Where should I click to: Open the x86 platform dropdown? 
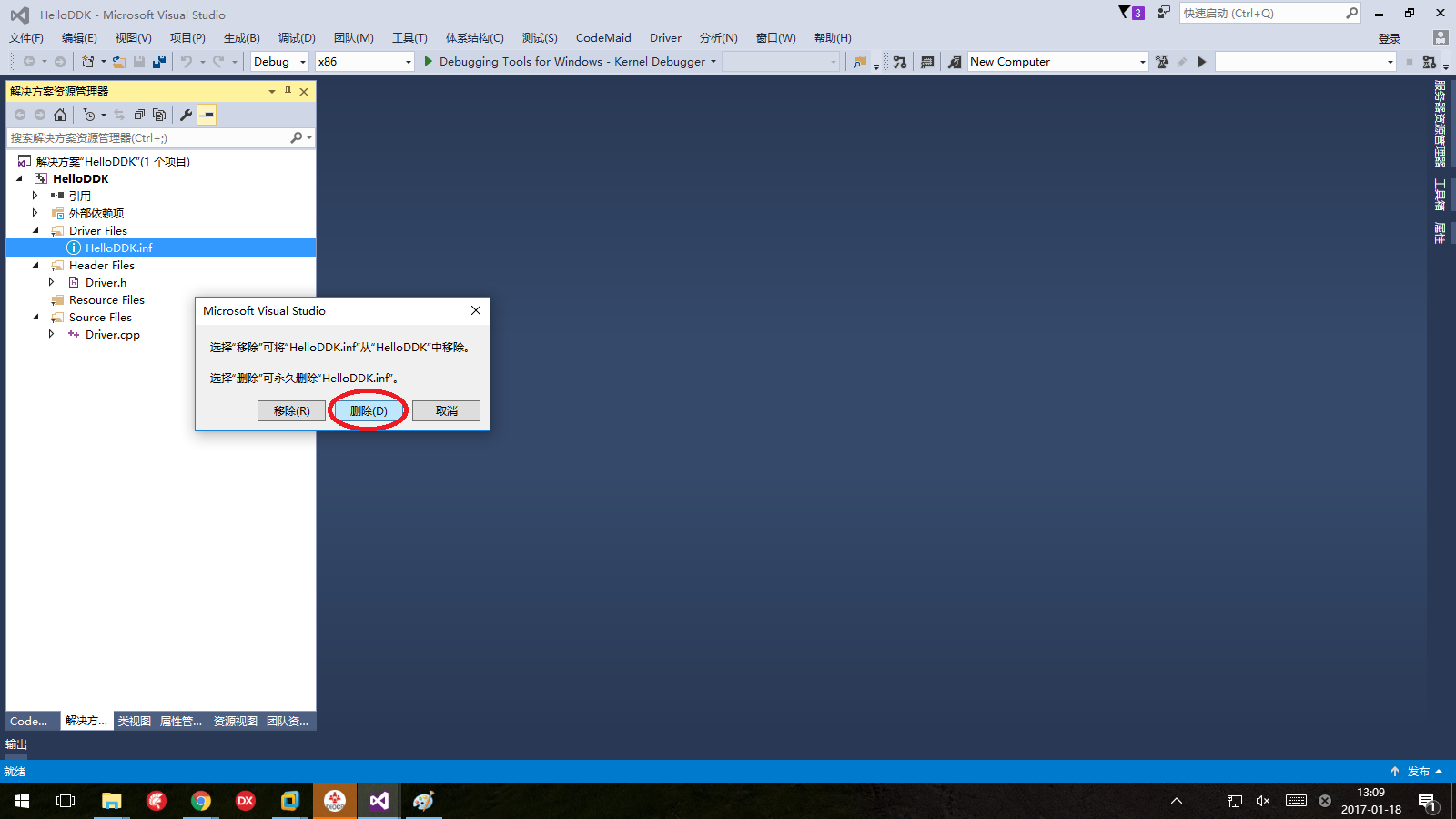point(365,62)
